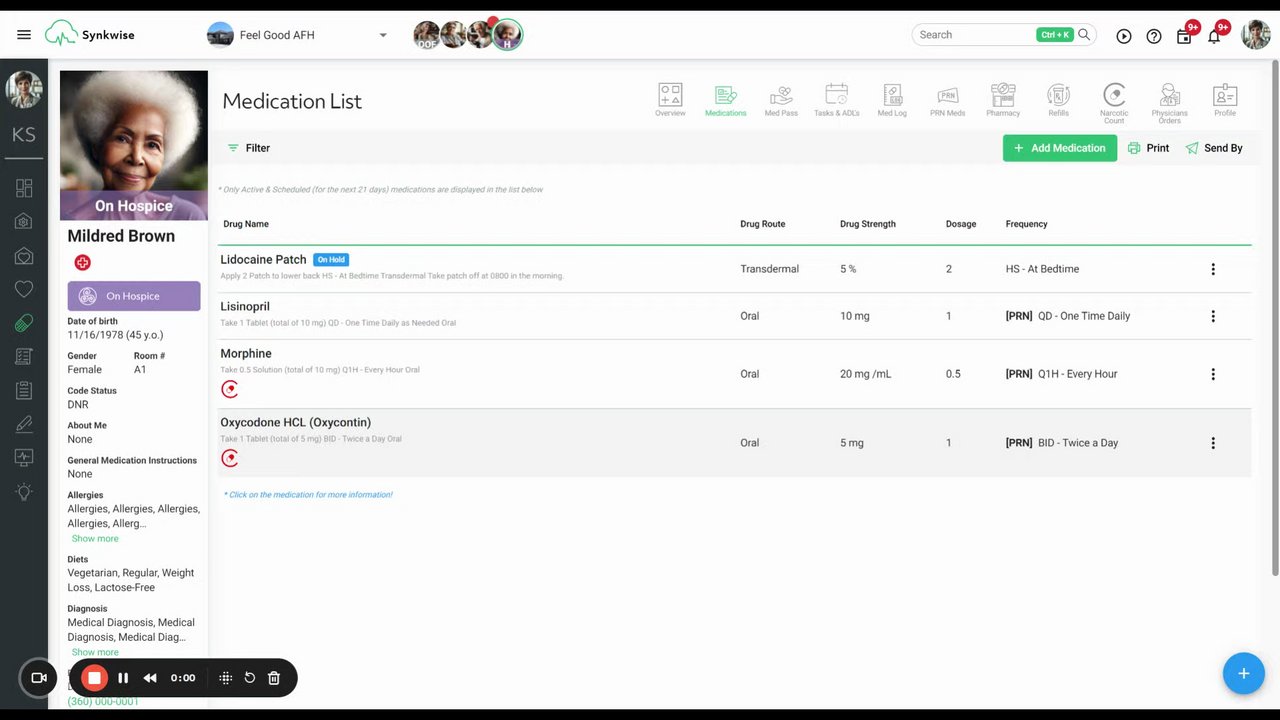Click the Add Medication button
Image resolution: width=1280 pixels, height=720 pixels.
tap(1060, 148)
